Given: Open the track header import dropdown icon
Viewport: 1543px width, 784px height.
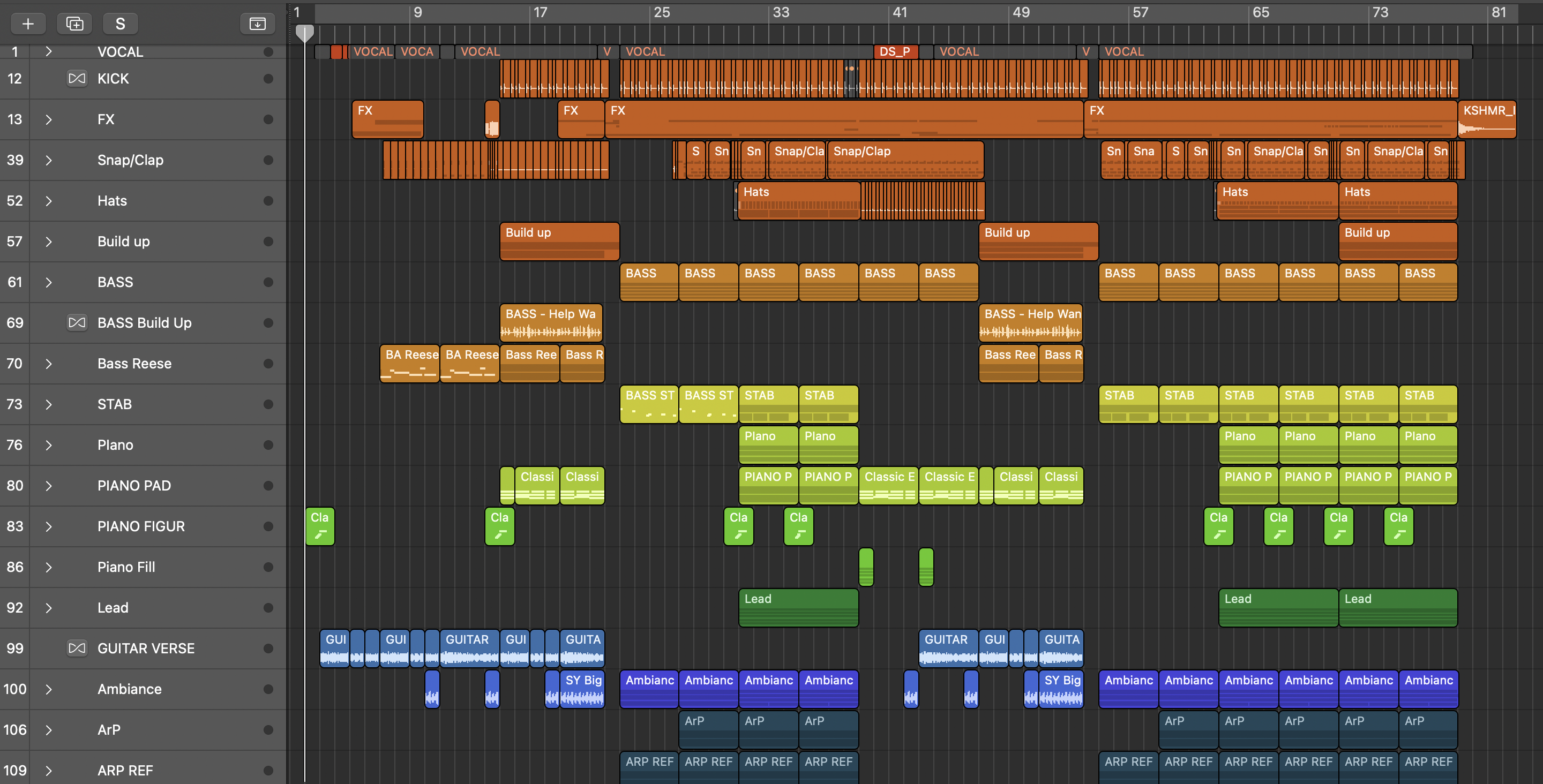Looking at the screenshot, I should 258,24.
